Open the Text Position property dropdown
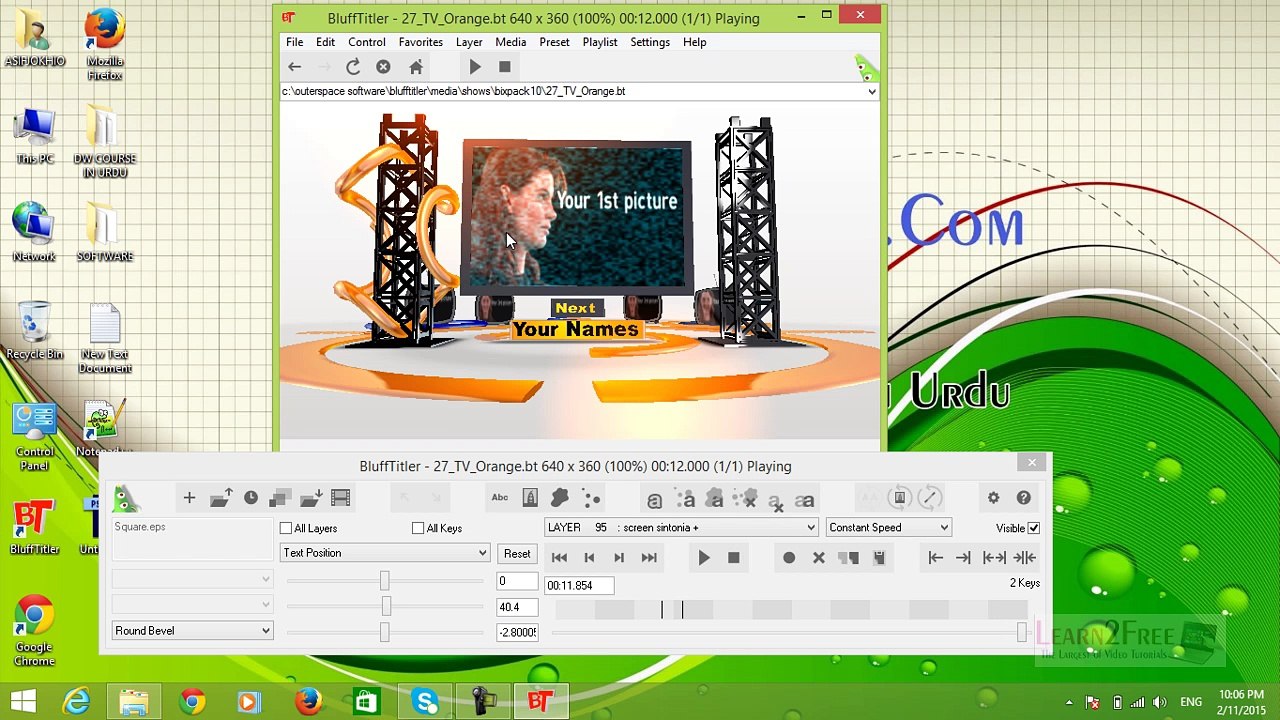 [x=385, y=553]
